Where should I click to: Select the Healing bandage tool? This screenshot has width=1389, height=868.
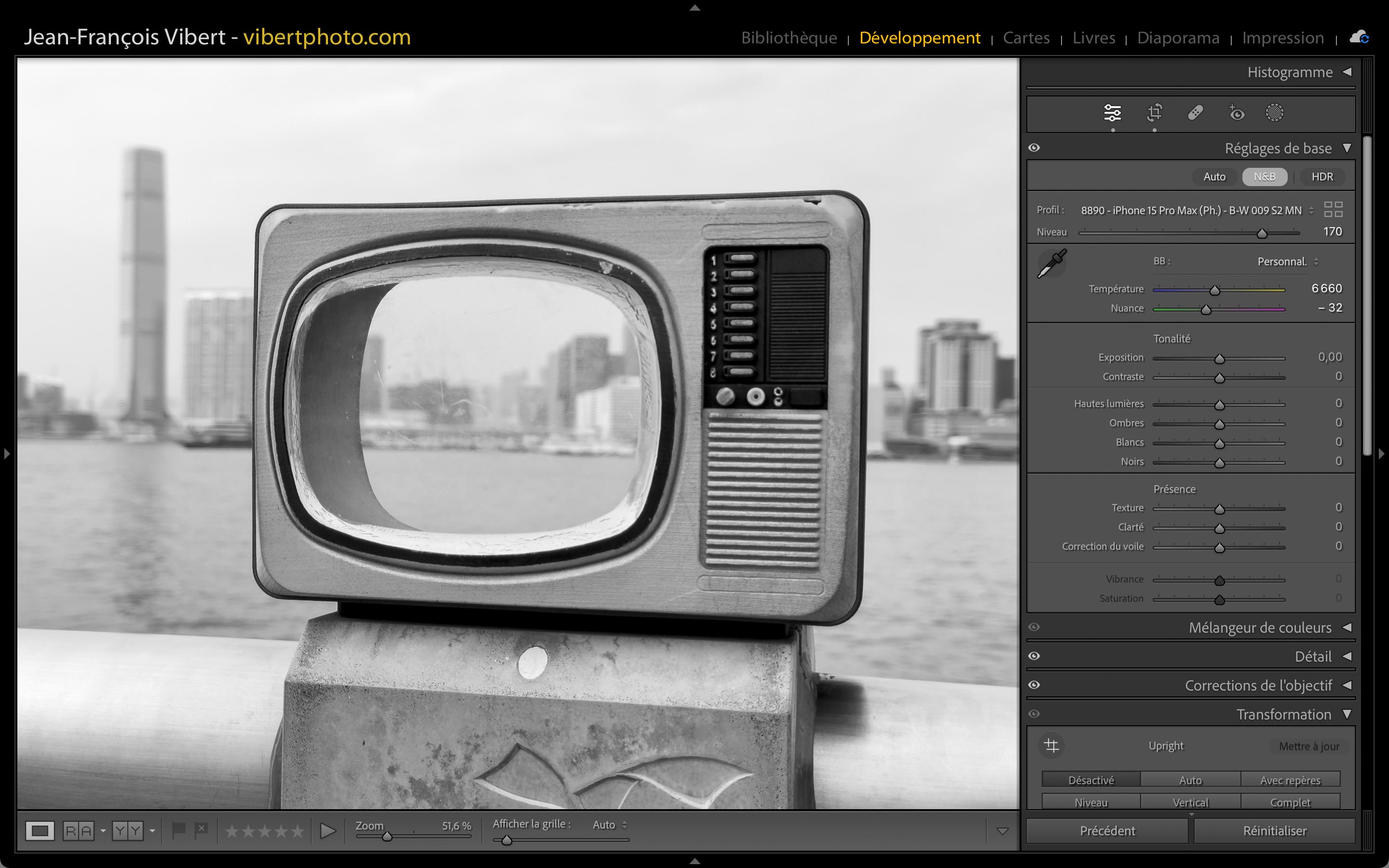click(x=1196, y=112)
